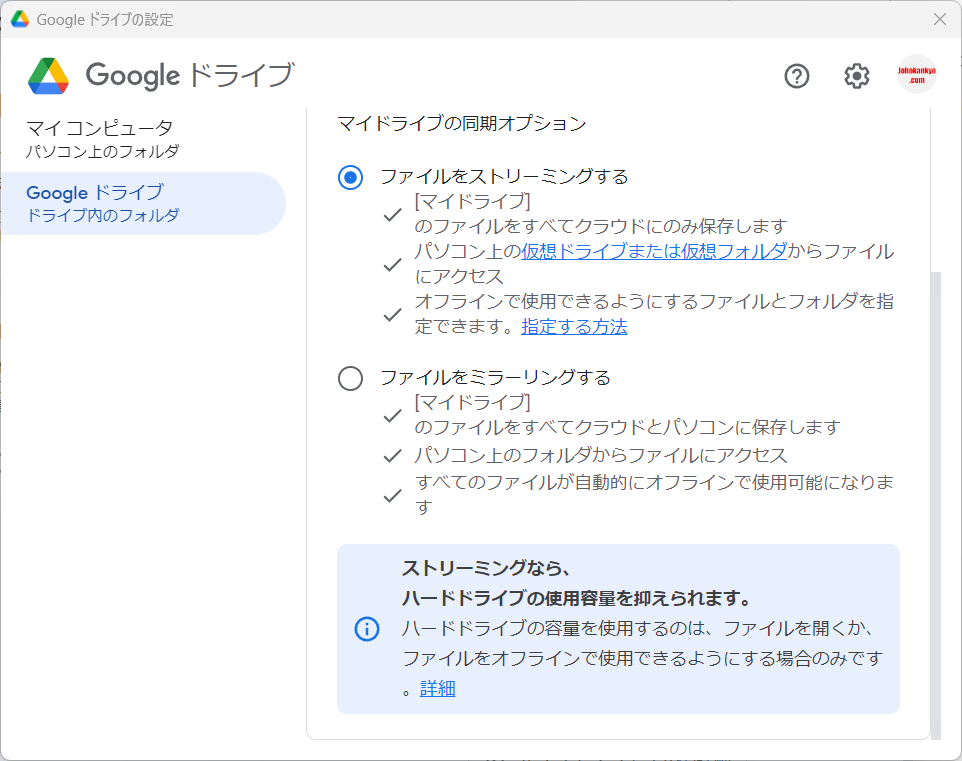Click the マイドライブの同期オプション heading
The image size is (962, 761).
(x=461, y=124)
